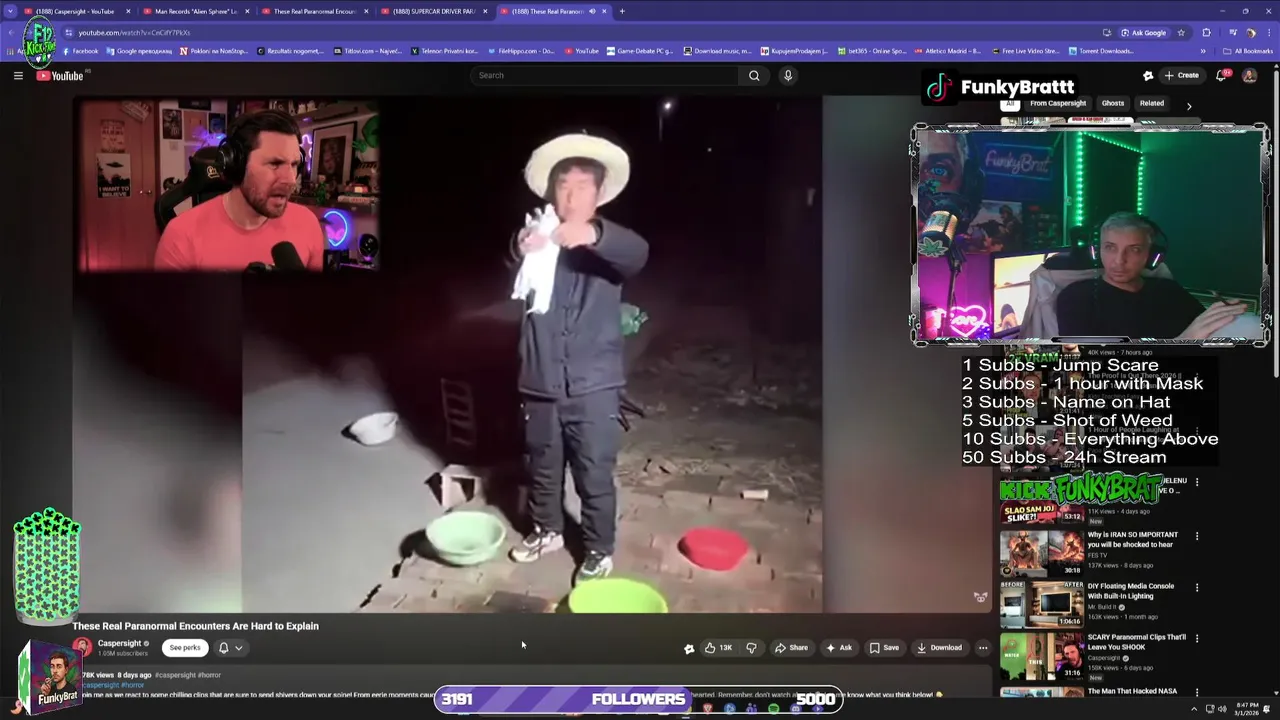The image size is (1280, 720).
Task: Show more filter chips with right arrow
Action: point(1189,105)
